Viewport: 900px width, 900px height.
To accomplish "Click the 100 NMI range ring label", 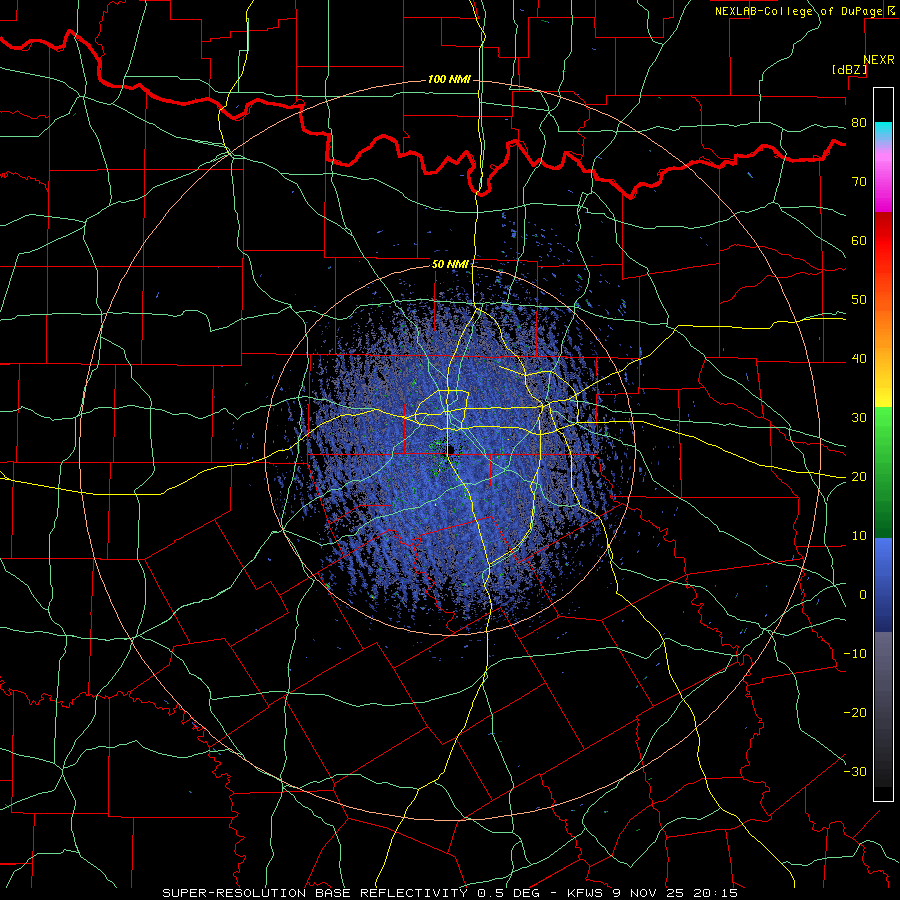I will coord(449,79).
